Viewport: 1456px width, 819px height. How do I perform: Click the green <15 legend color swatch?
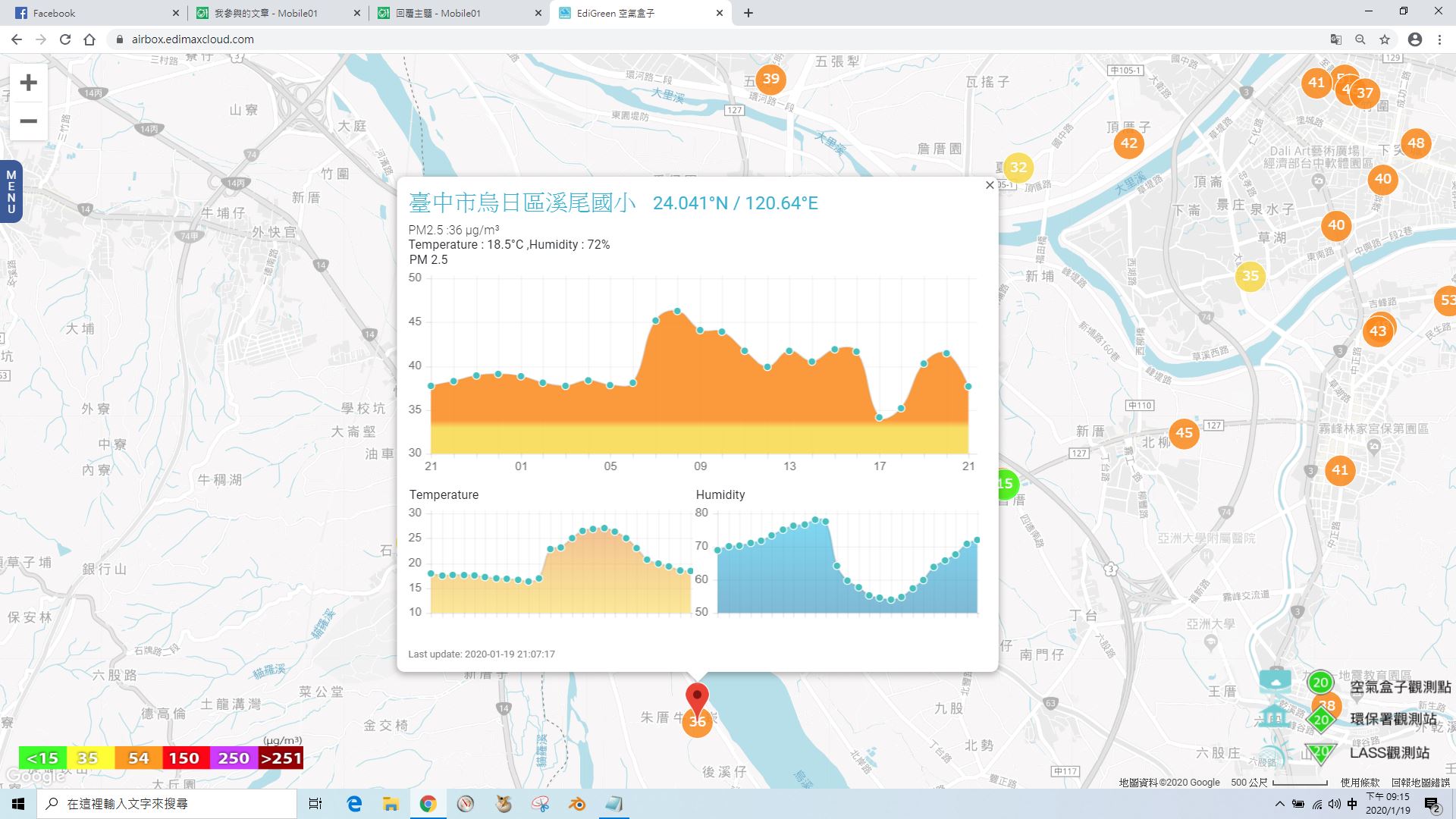click(x=42, y=758)
